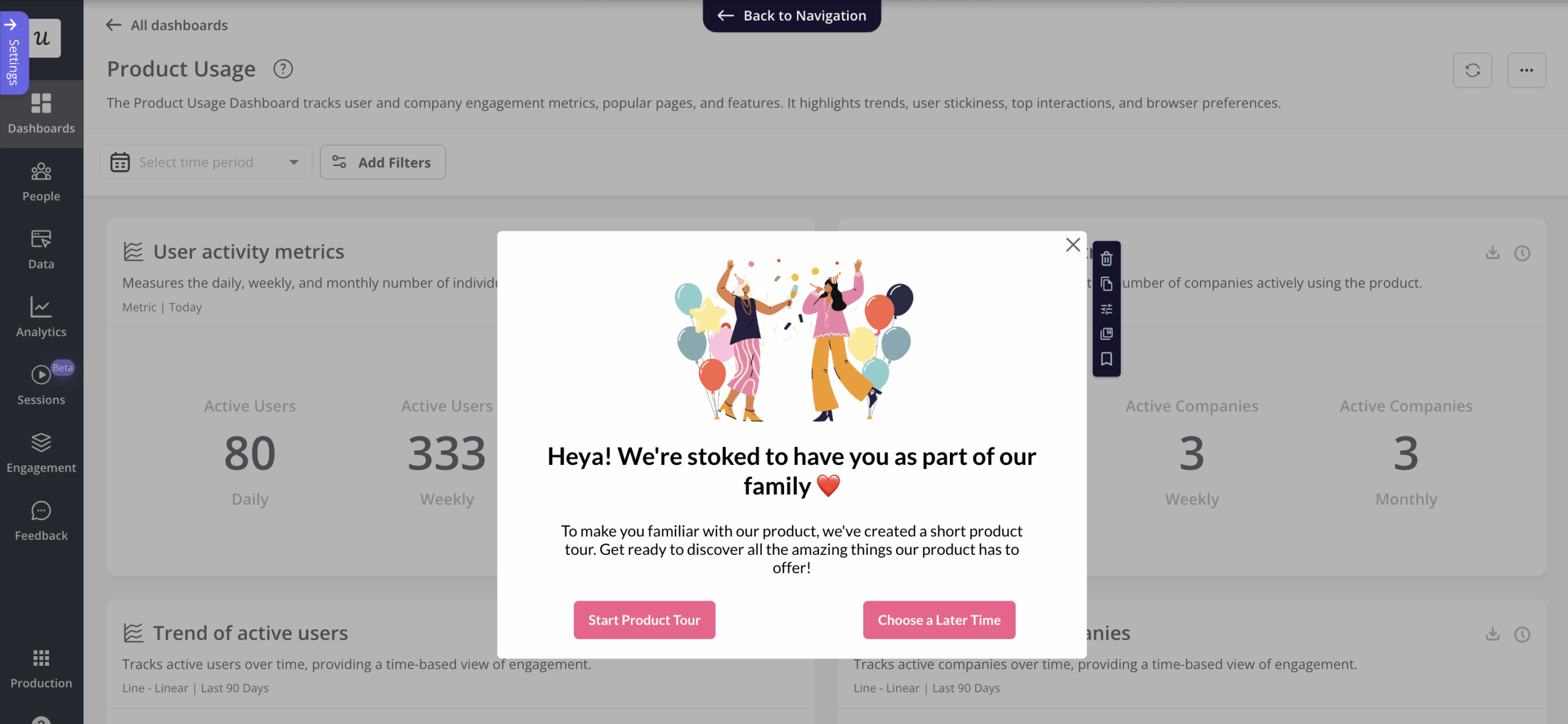
Task: Open the People section in the sidebar
Action: coord(40,181)
